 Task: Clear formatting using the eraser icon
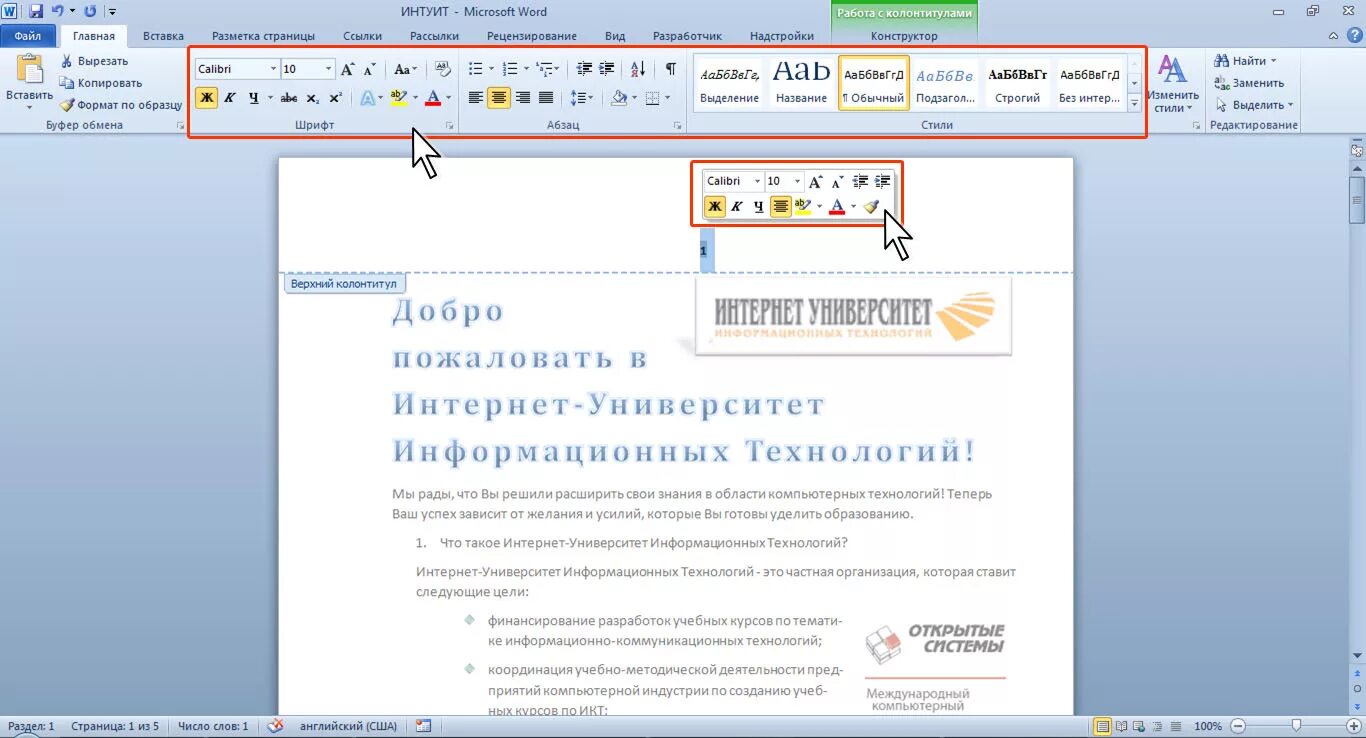443,69
